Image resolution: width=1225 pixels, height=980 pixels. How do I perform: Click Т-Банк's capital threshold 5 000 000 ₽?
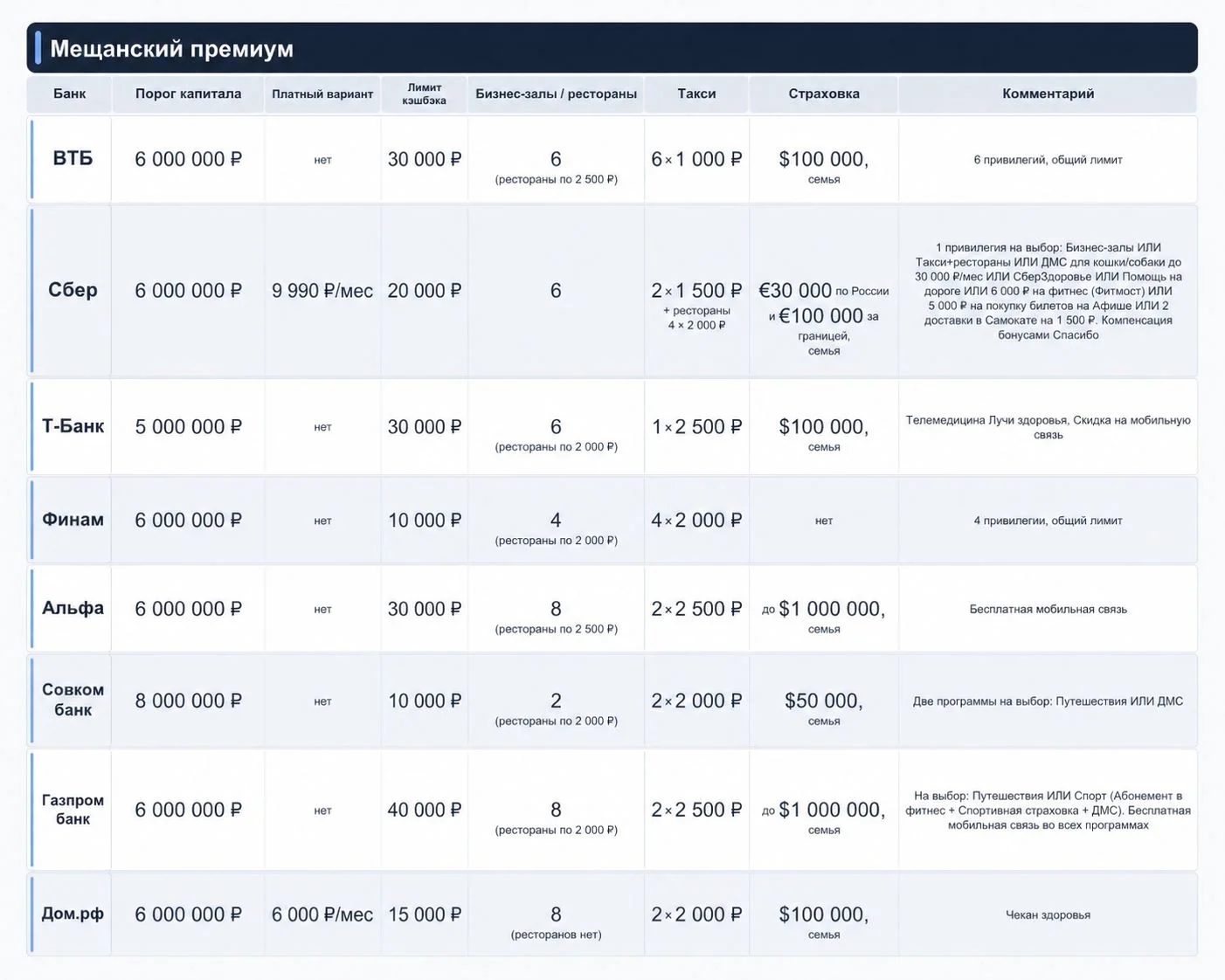(x=188, y=427)
